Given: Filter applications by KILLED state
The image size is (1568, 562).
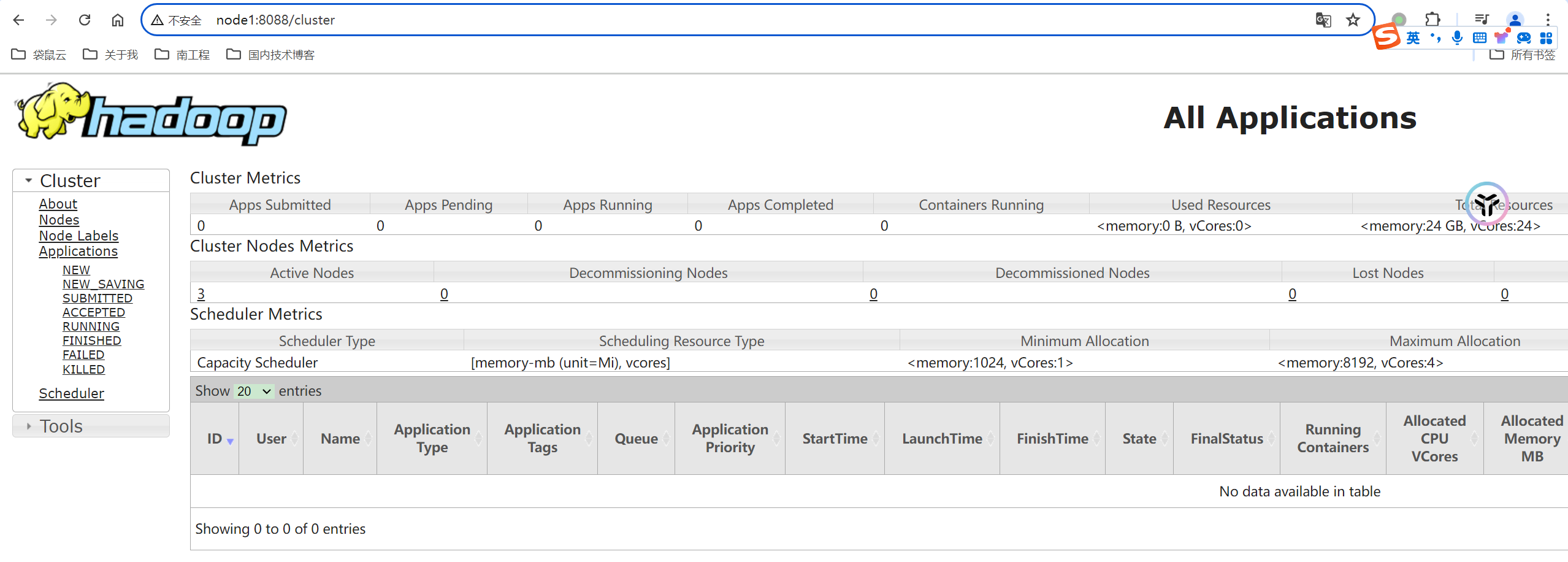Looking at the screenshot, I should [x=83, y=369].
